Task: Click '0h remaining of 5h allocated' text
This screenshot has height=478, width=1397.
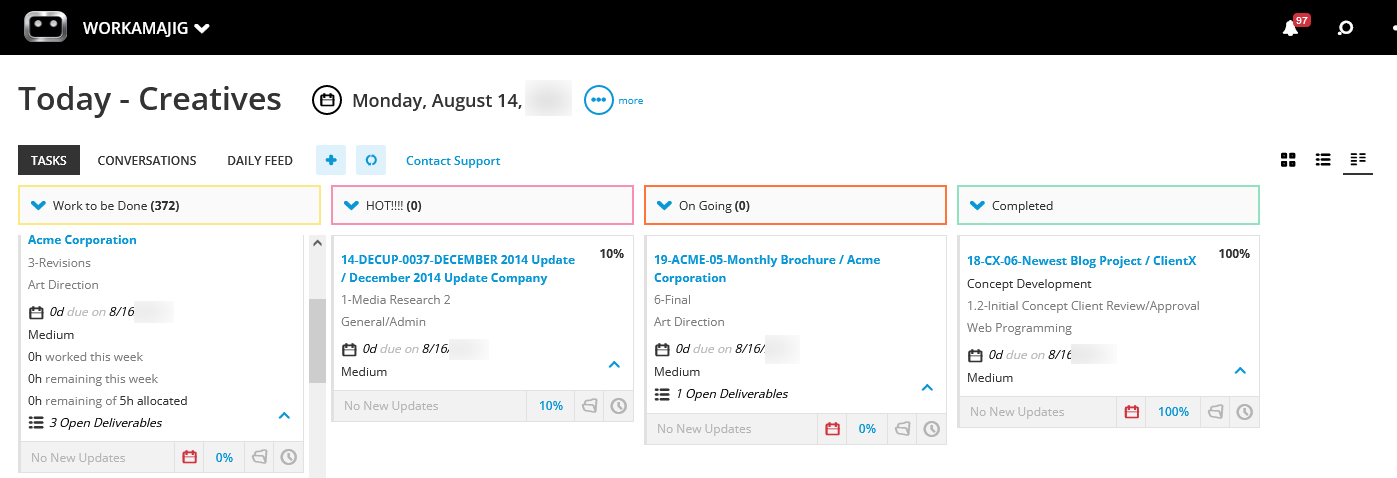Action: (x=107, y=401)
